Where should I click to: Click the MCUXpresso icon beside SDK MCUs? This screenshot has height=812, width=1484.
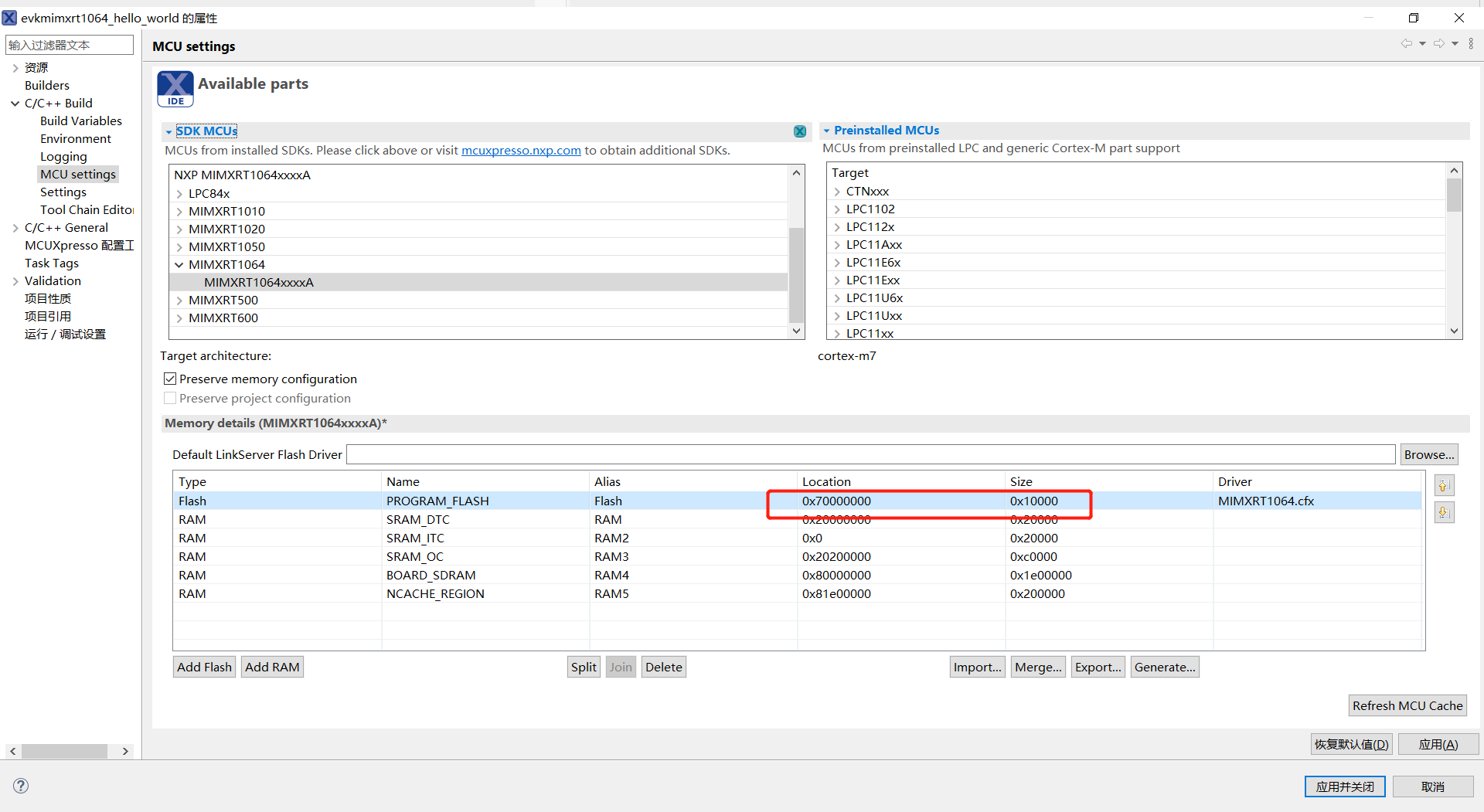(x=800, y=131)
